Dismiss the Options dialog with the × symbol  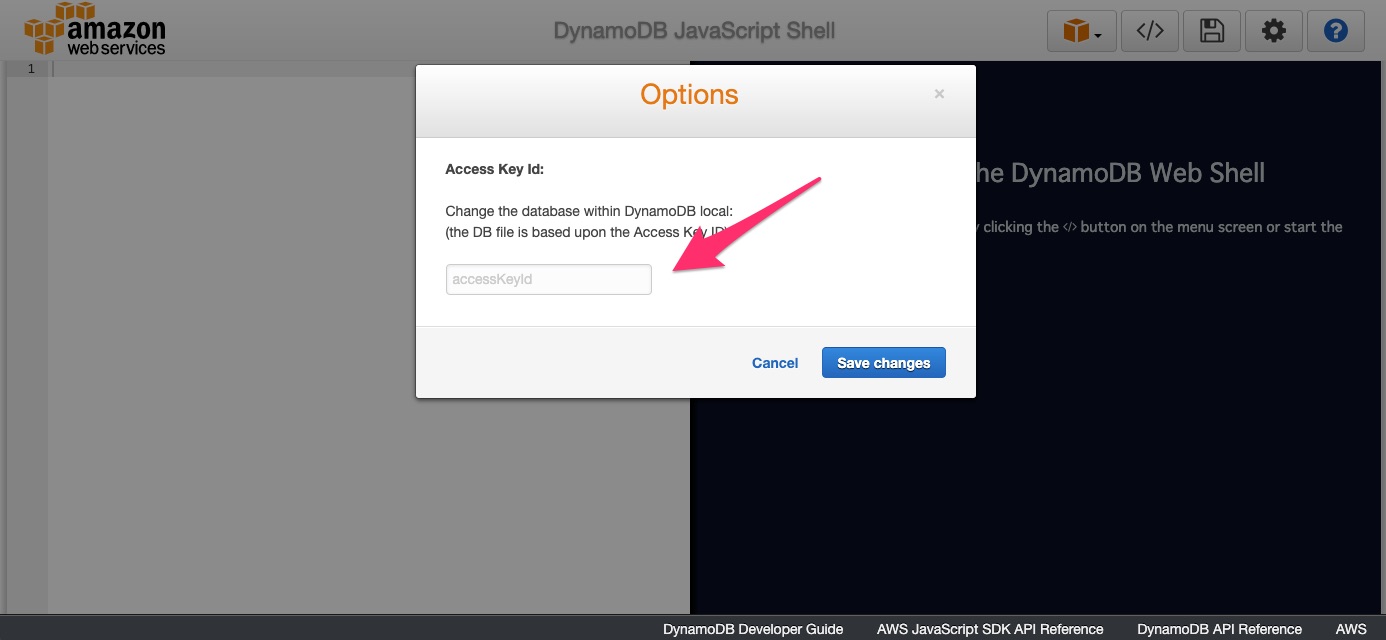pyautogui.click(x=939, y=93)
